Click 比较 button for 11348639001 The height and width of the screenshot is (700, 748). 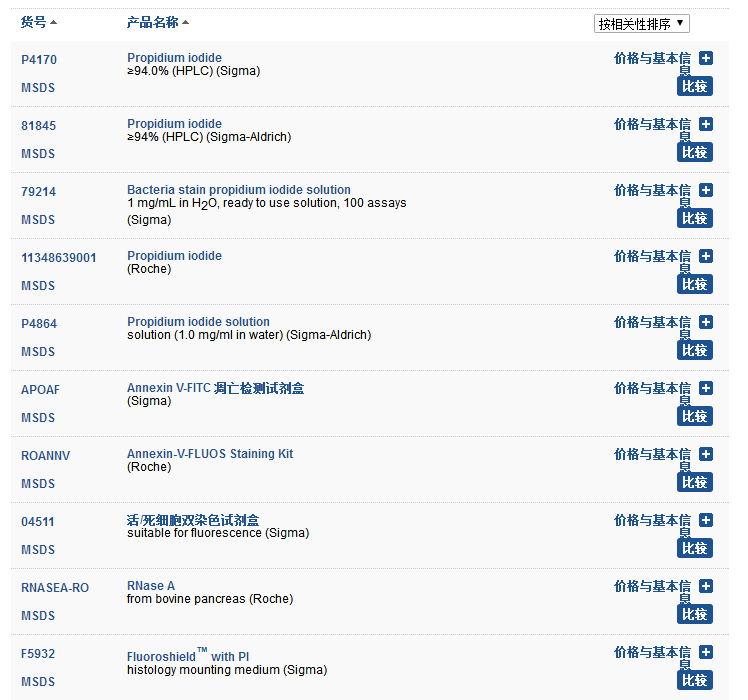coord(695,284)
